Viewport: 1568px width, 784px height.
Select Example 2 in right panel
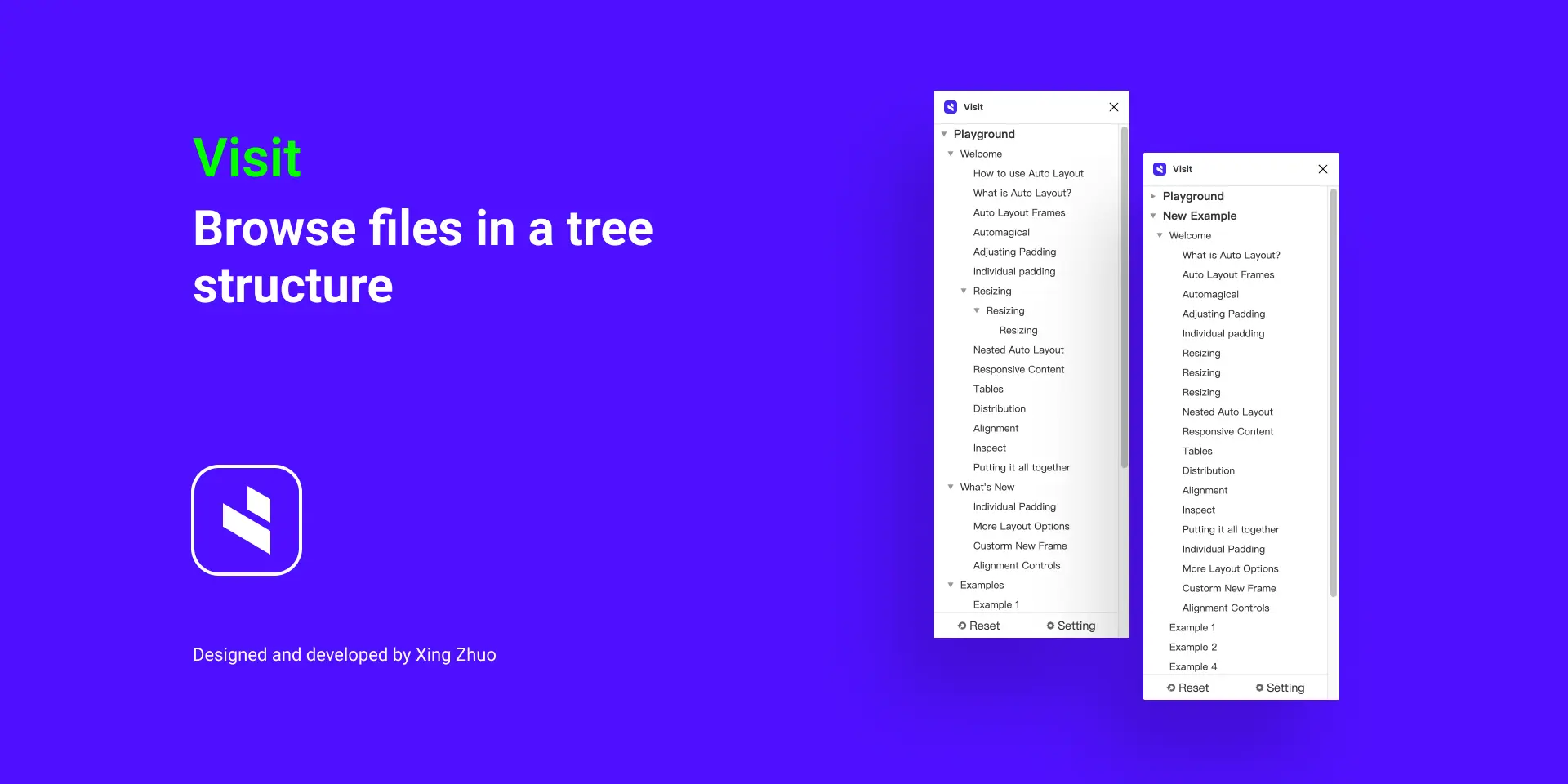(1193, 647)
